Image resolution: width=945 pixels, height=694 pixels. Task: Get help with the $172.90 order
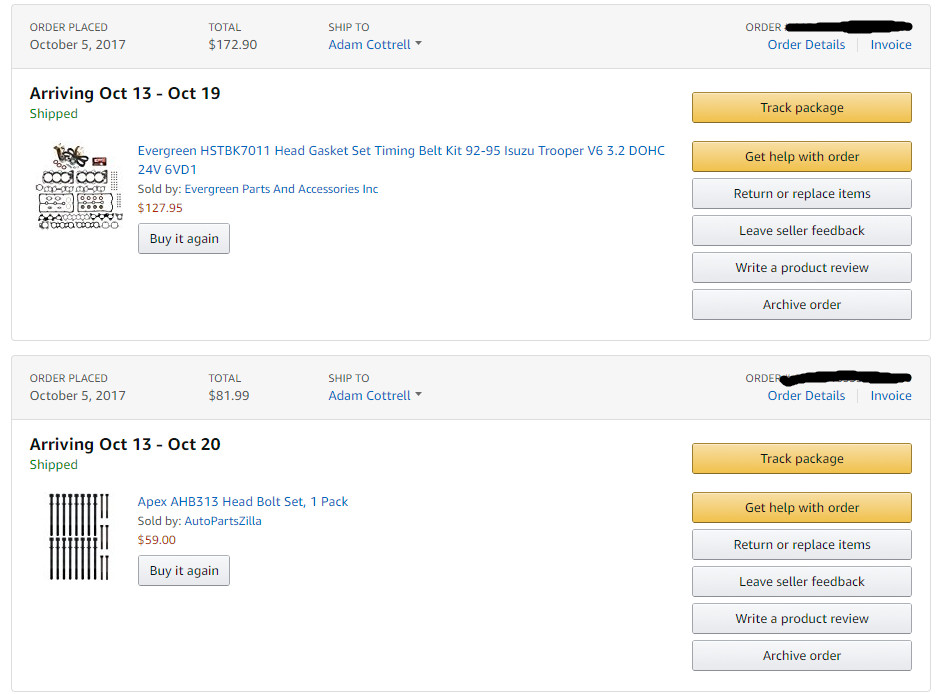(802, 157)
